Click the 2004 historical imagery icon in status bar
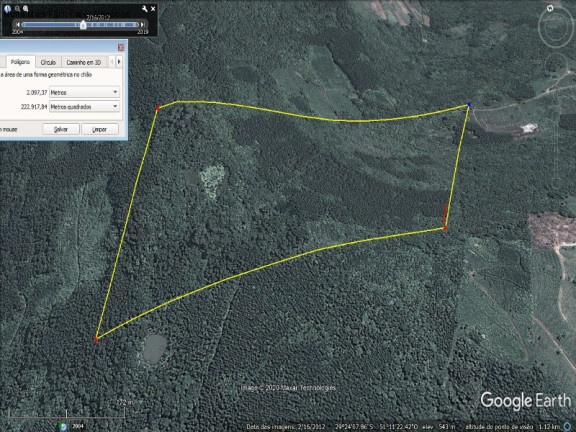 (x=63, y=426)
